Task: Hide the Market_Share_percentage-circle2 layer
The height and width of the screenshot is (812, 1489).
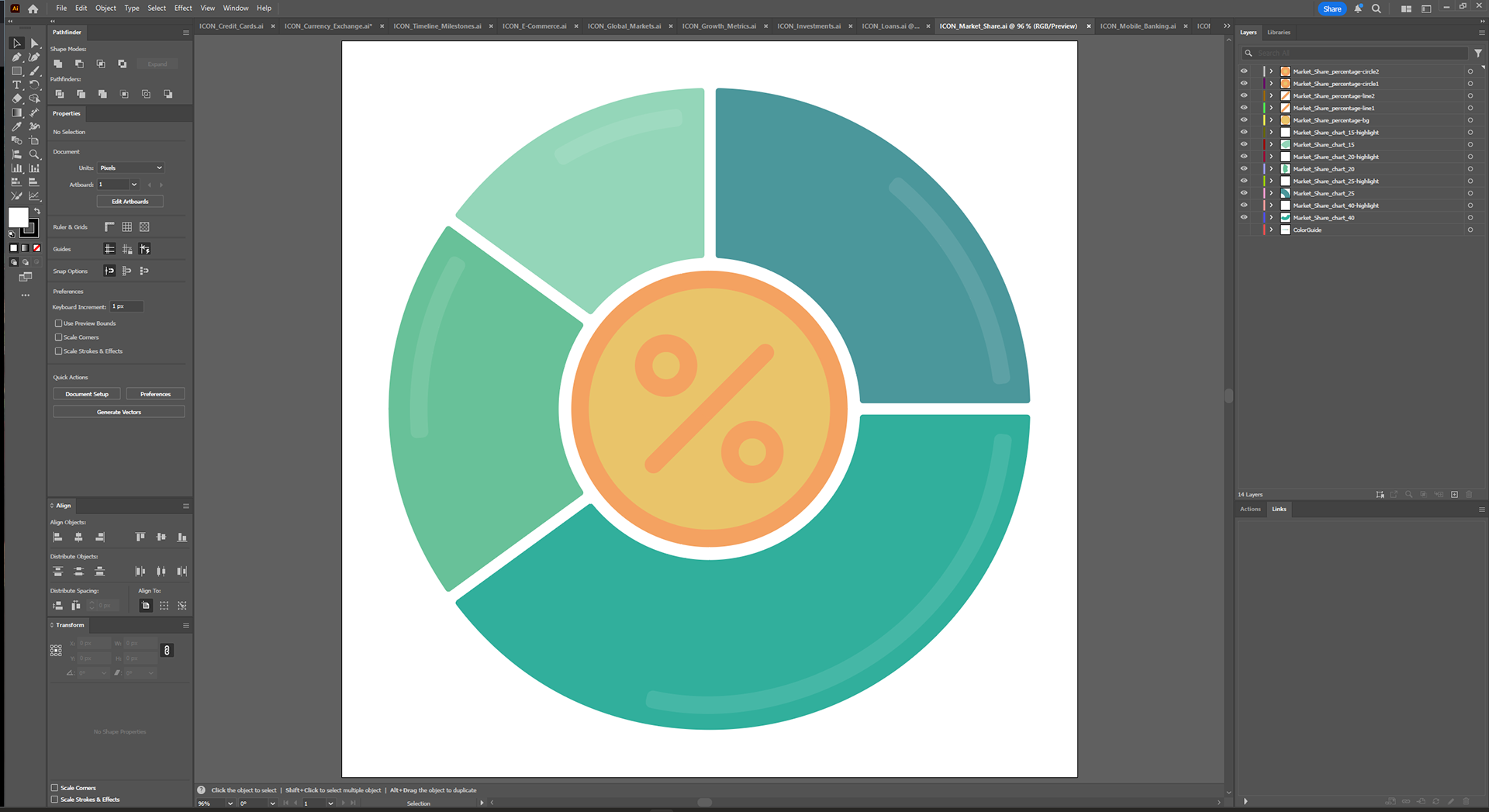Action: click(x=1244, y=71)
